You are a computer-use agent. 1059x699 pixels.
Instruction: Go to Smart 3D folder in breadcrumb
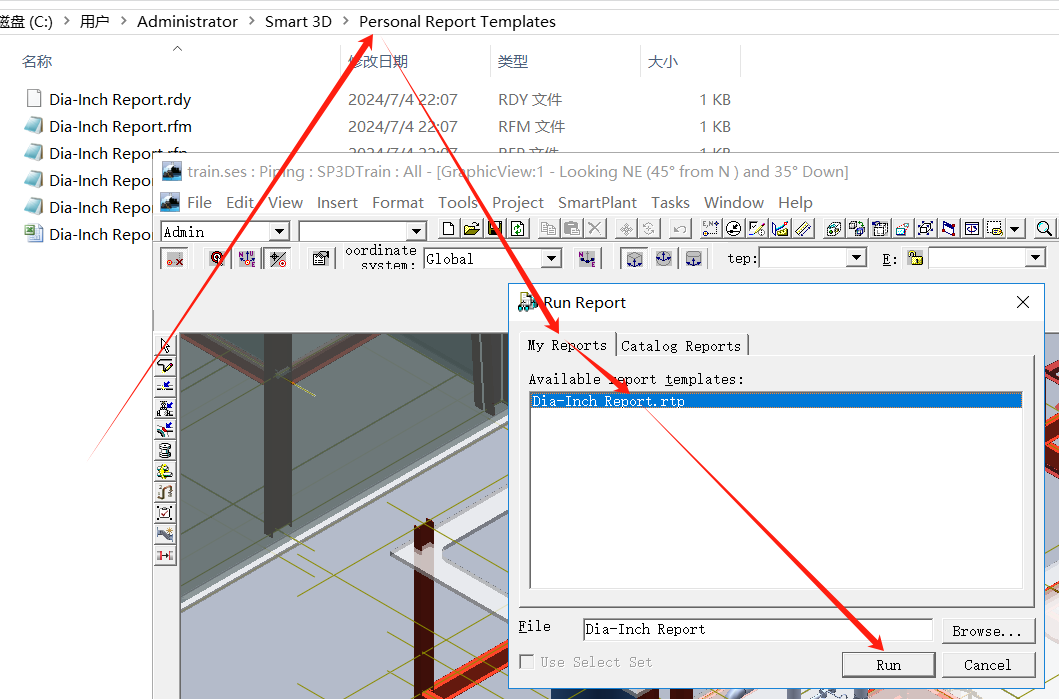298,22
